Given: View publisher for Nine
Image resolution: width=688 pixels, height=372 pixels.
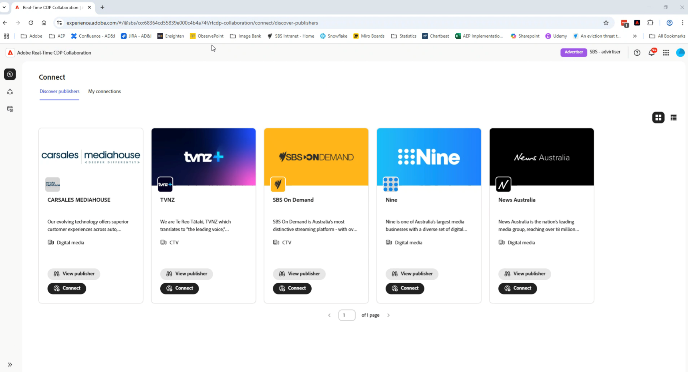Looking at the screenshot, I should tap(412, 274).
